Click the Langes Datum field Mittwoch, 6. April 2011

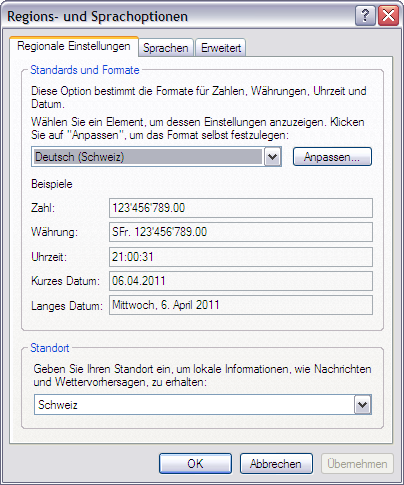click(241, 305)
